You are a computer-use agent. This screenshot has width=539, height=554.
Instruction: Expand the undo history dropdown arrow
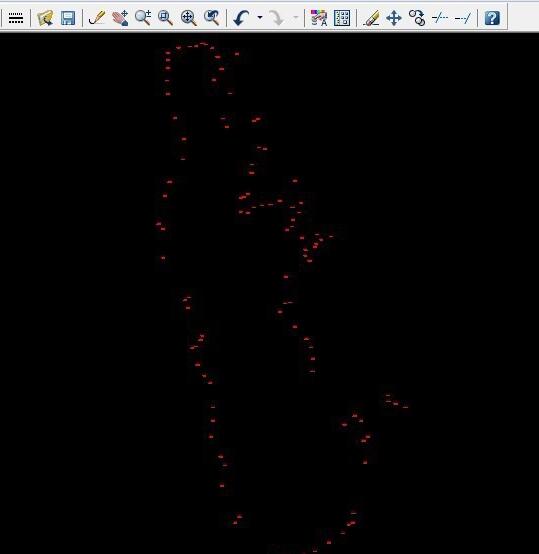pyautogui.click(x=260, y=17)
